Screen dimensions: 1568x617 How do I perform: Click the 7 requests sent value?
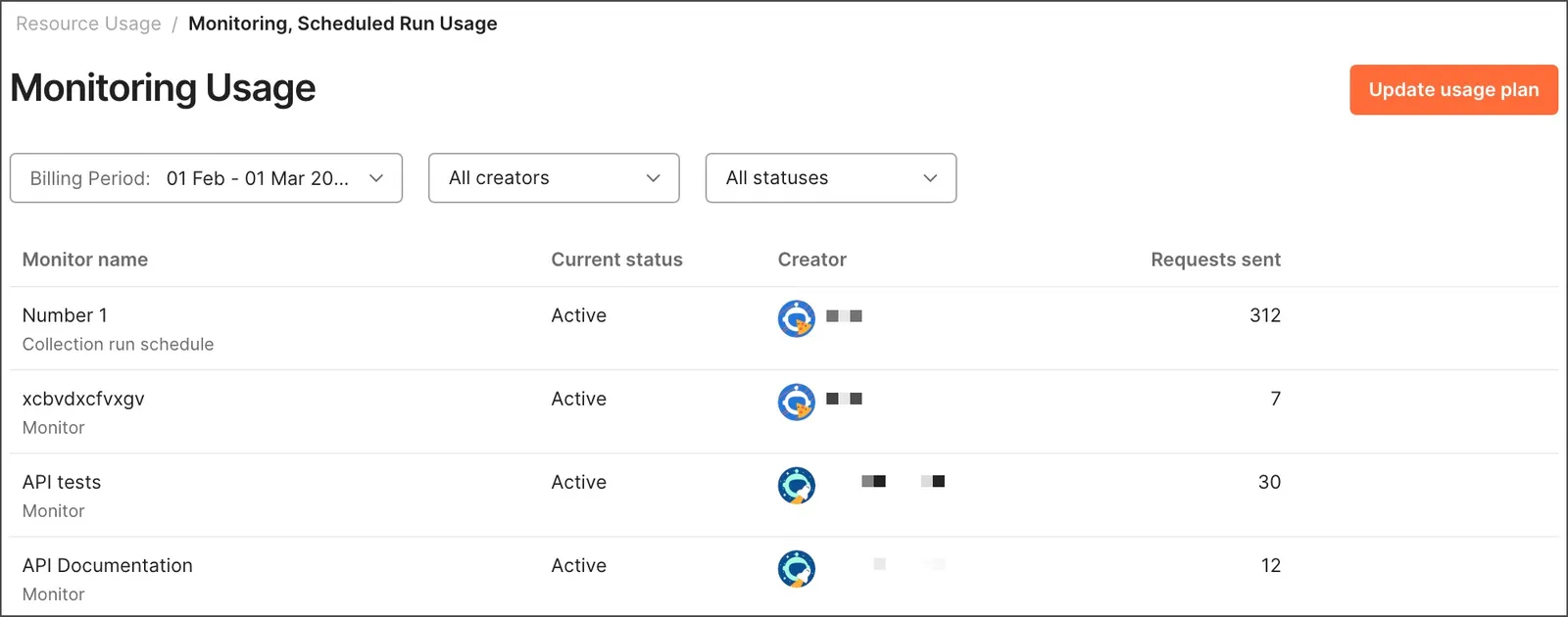click(1275, 399)
